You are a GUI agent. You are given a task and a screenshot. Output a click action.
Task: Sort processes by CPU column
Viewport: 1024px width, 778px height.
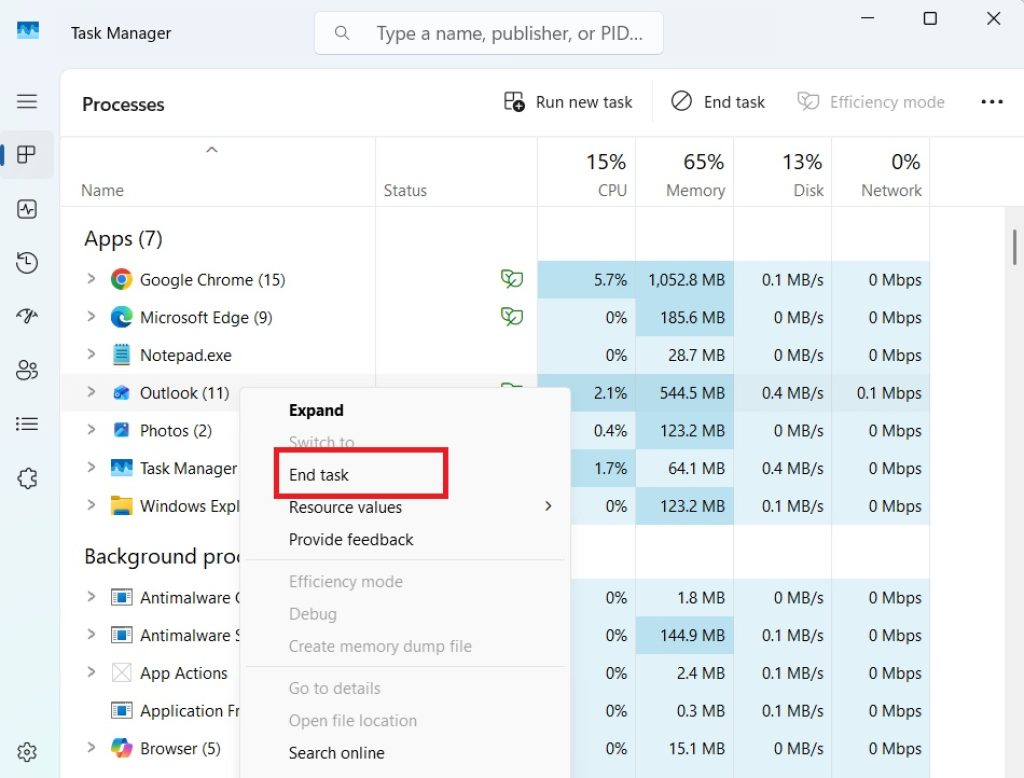[586, 173]
